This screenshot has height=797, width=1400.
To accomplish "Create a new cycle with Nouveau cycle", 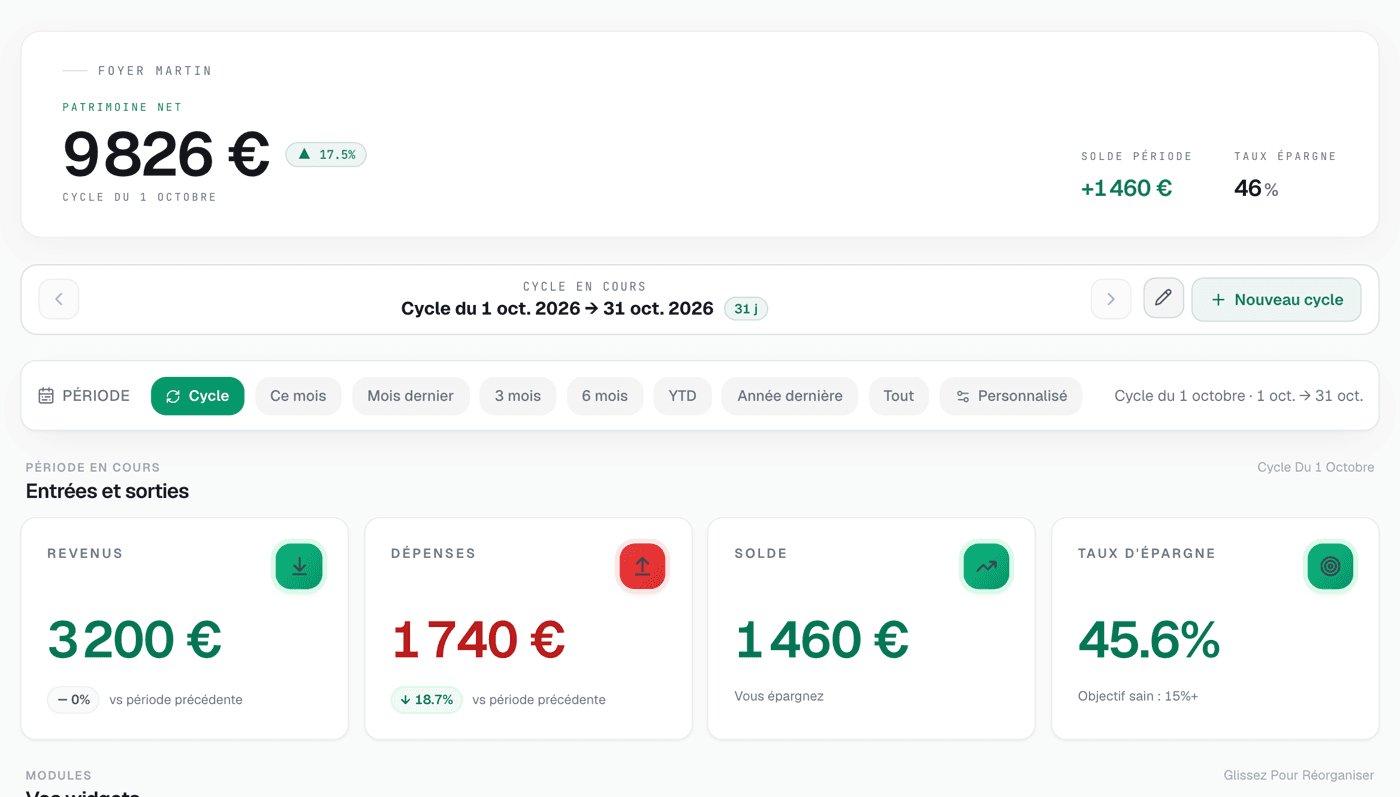I will pyautogui.click(x=1276, y=299).
